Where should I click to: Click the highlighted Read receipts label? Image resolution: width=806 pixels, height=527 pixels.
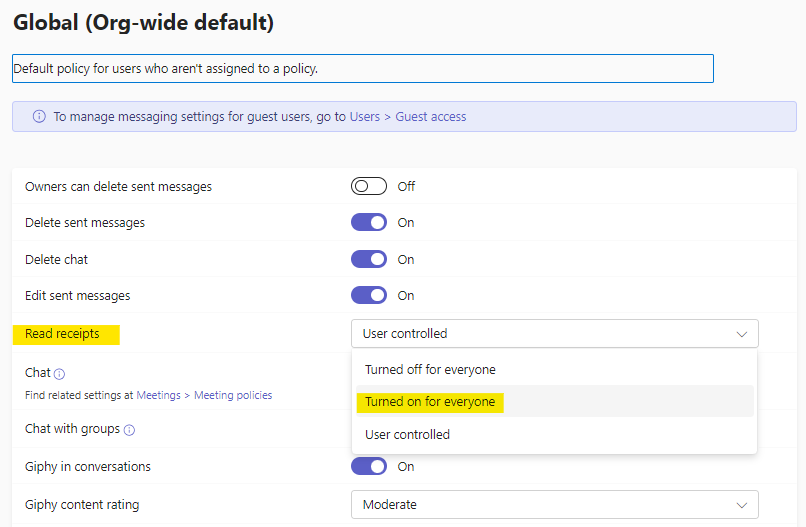(x=62, y=334)
